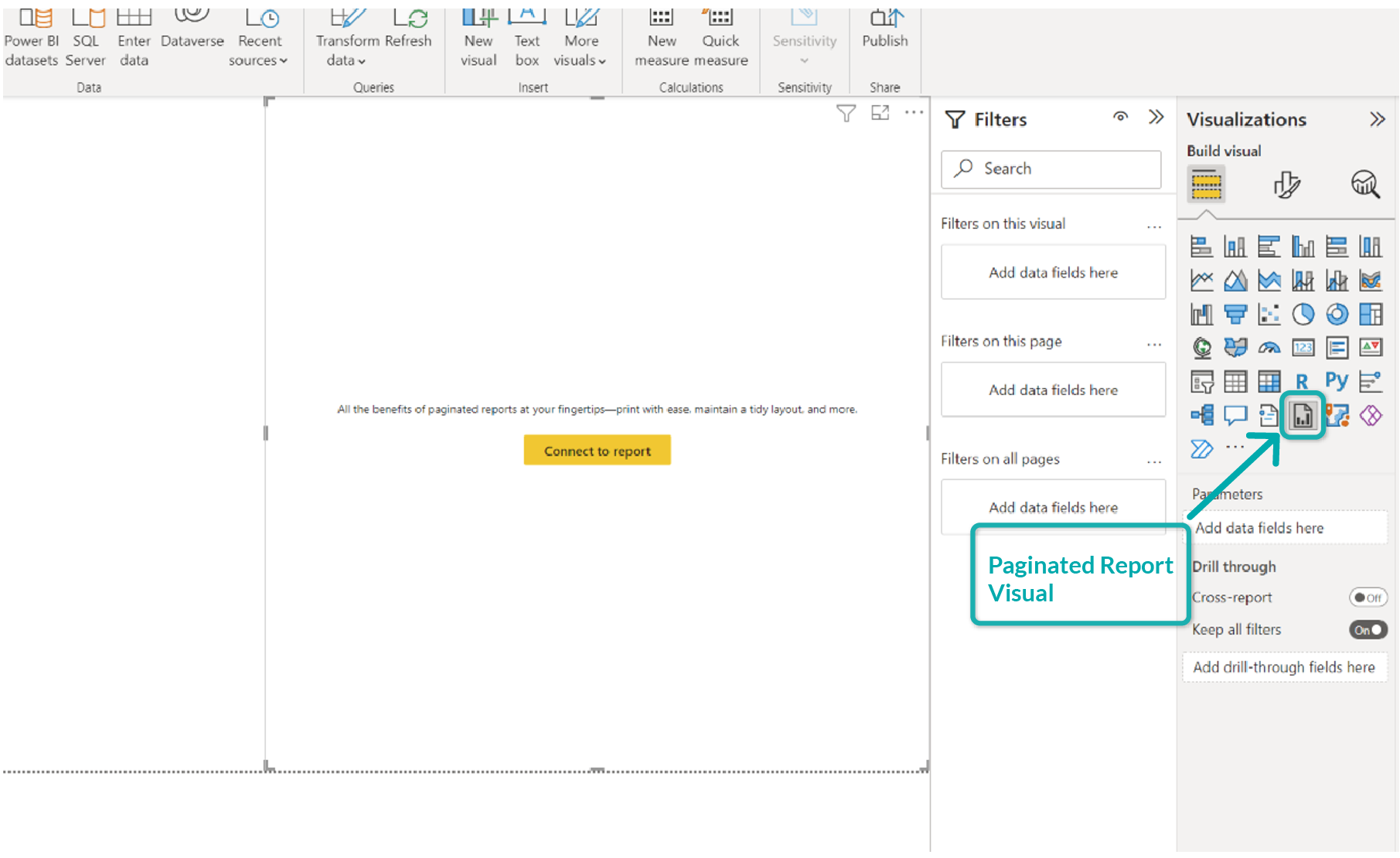Select the Line chart visual

click(x=1201, y=281)
